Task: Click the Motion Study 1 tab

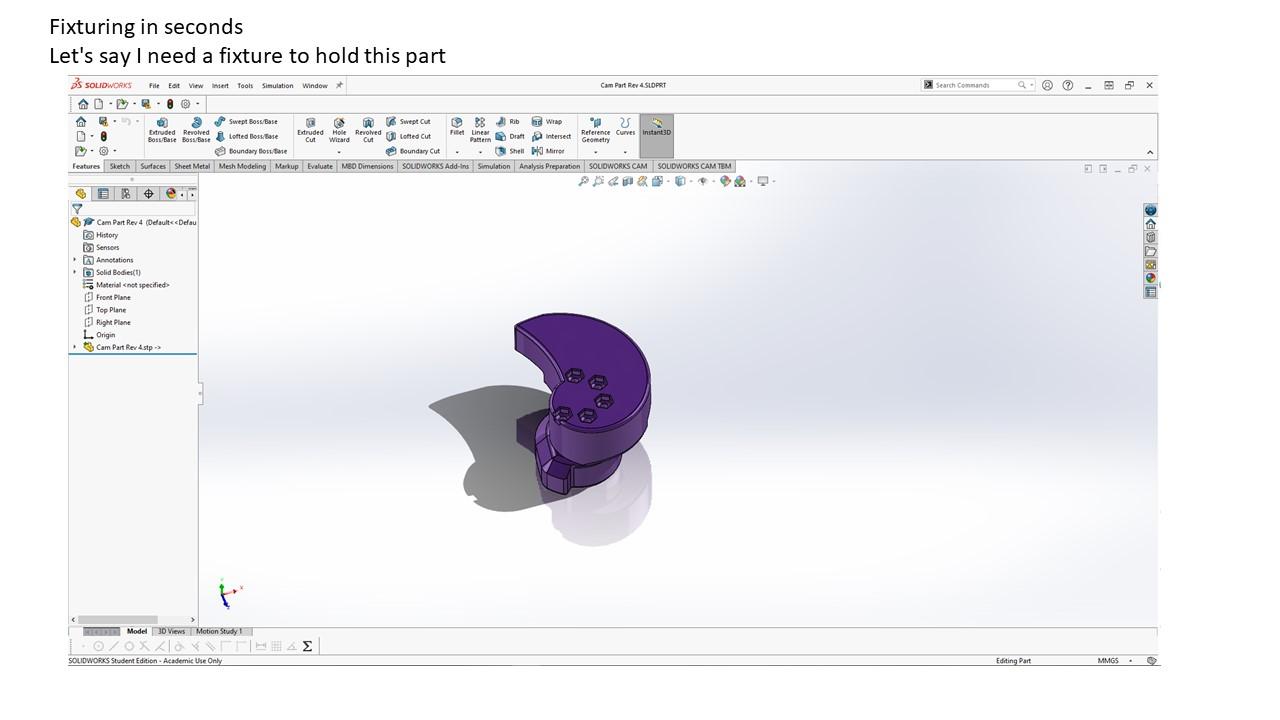Action: click(219, 631)
